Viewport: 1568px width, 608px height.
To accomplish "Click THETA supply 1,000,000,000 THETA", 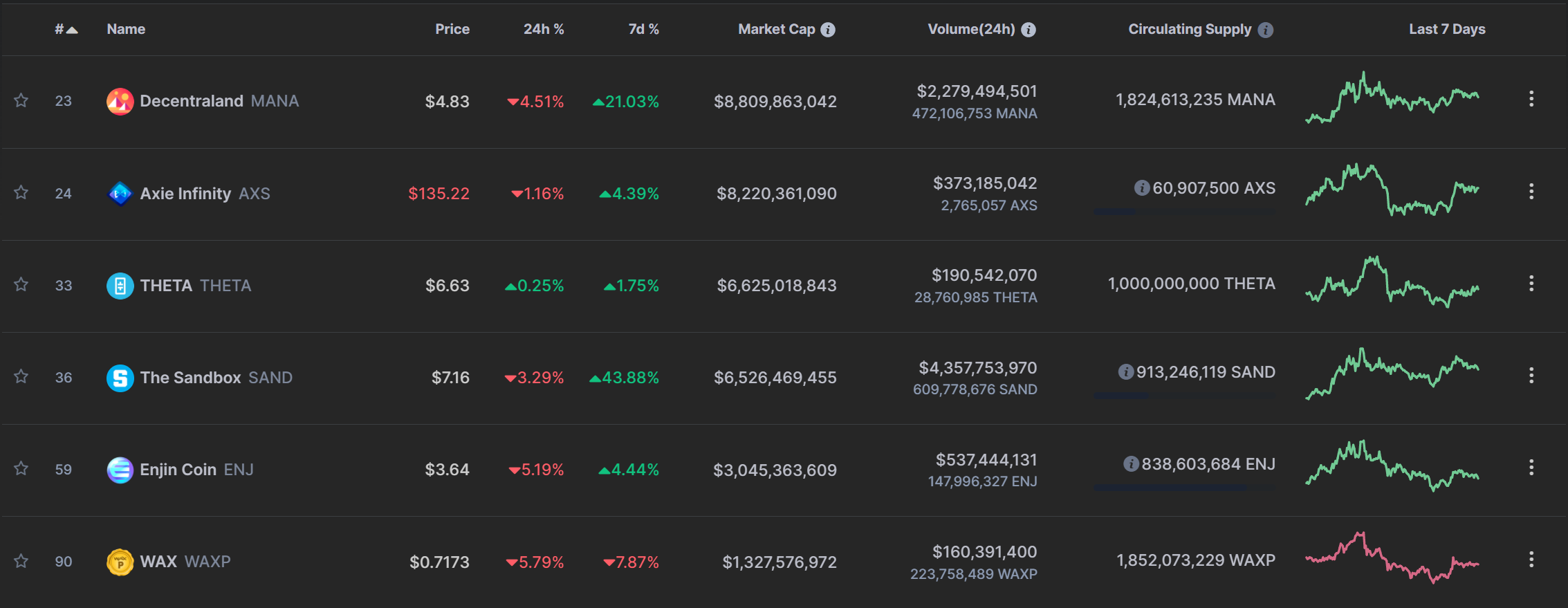I will tap(1192, 284).
